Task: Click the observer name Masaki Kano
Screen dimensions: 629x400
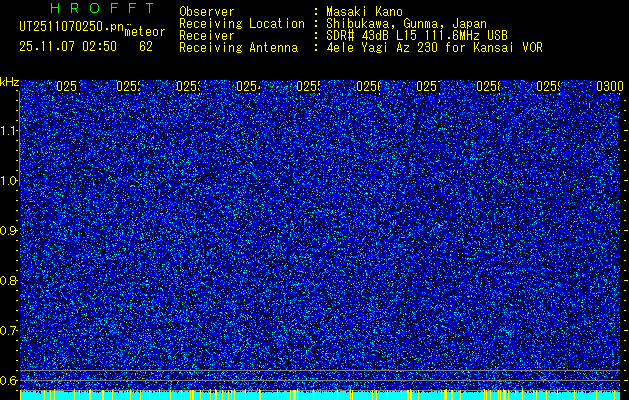Action: (364, 12)
